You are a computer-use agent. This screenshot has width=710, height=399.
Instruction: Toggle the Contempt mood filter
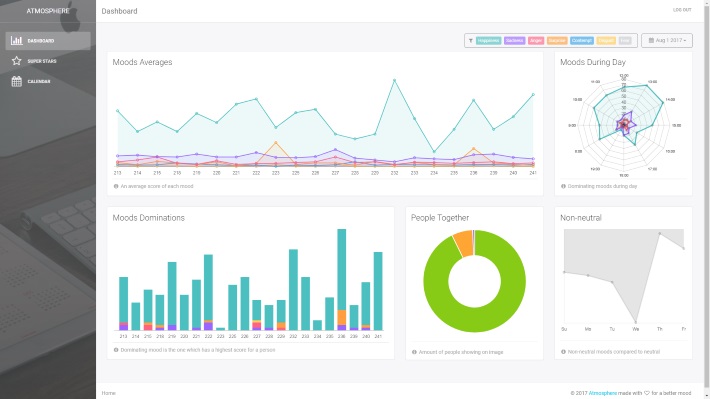tap(581, 41)
